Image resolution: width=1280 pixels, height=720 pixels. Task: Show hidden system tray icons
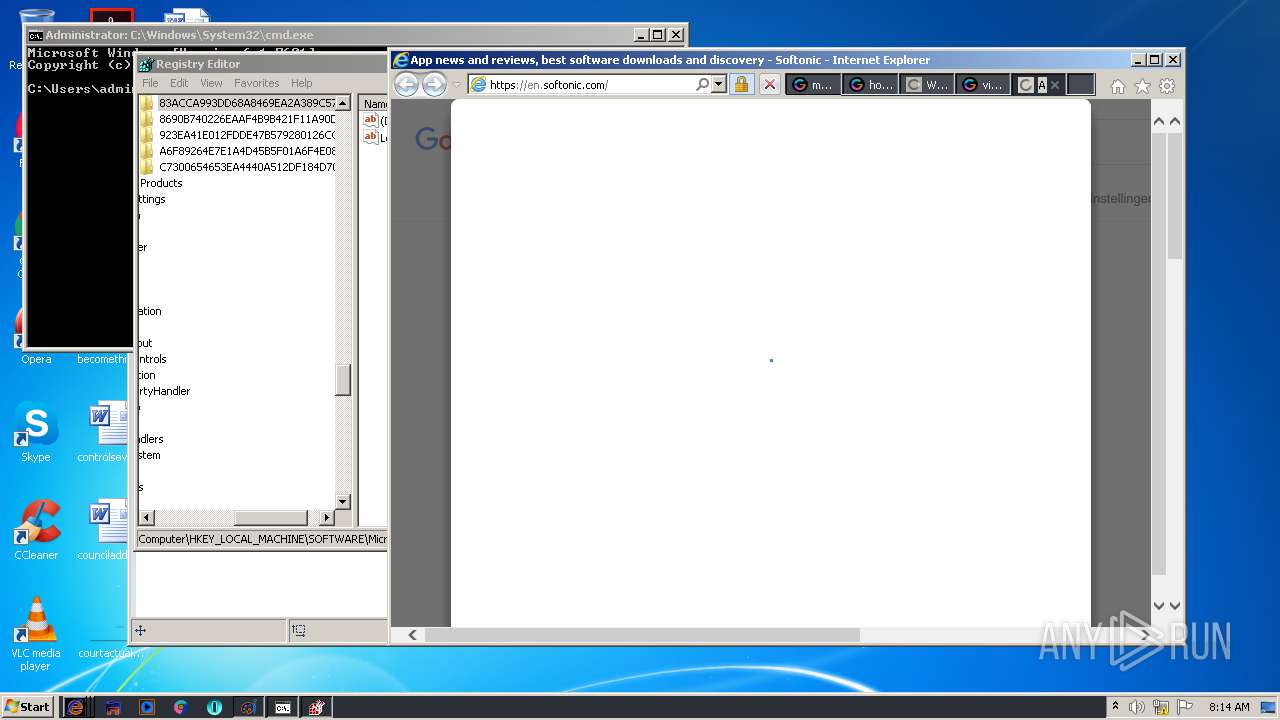click(x=1115, y=707)
